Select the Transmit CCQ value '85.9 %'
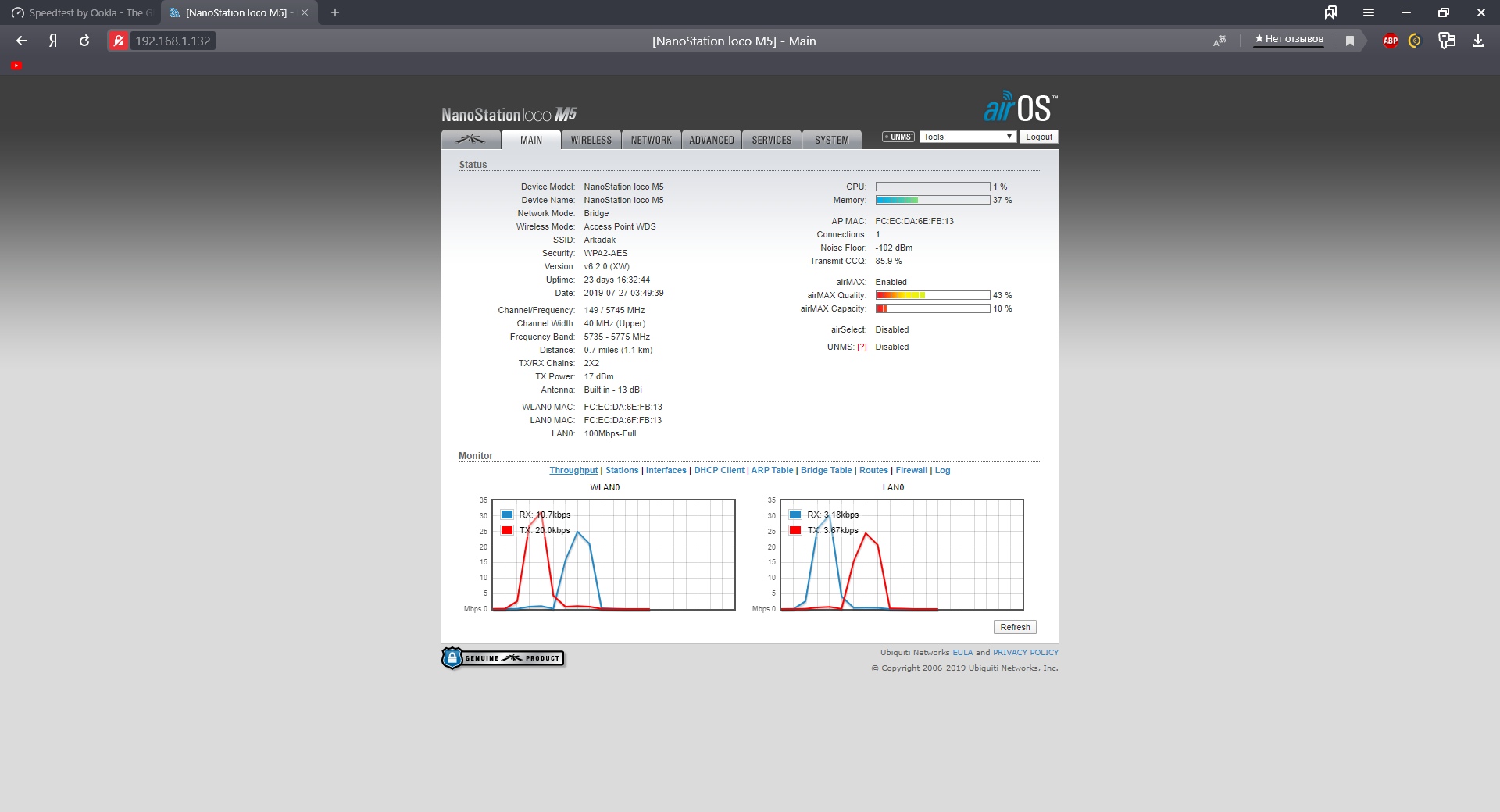This screenshot has width=1500, height=812. coord(888,262)
